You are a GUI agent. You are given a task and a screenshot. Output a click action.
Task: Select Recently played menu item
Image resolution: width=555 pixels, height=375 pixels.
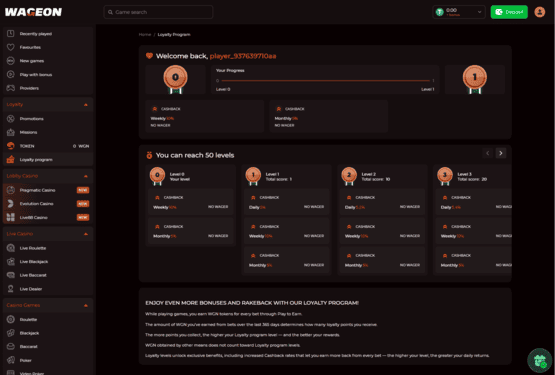[48, 34]
